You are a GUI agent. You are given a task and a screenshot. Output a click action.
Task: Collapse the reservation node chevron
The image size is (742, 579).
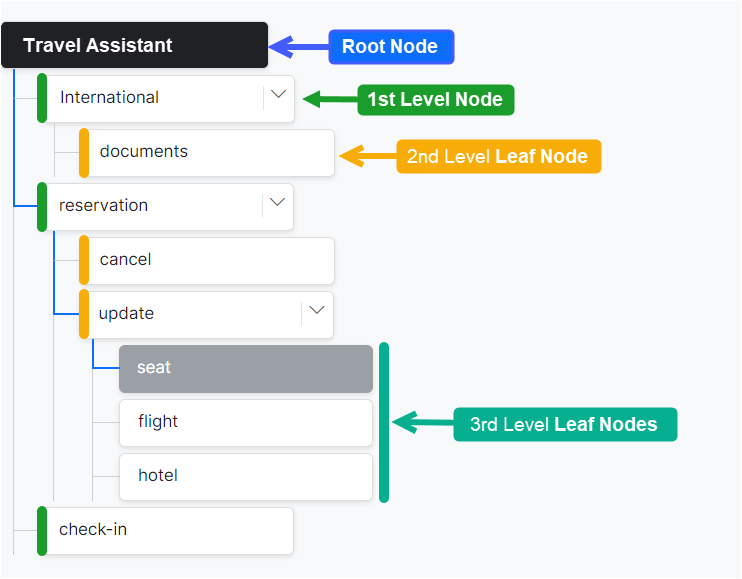tap(278, 204)
